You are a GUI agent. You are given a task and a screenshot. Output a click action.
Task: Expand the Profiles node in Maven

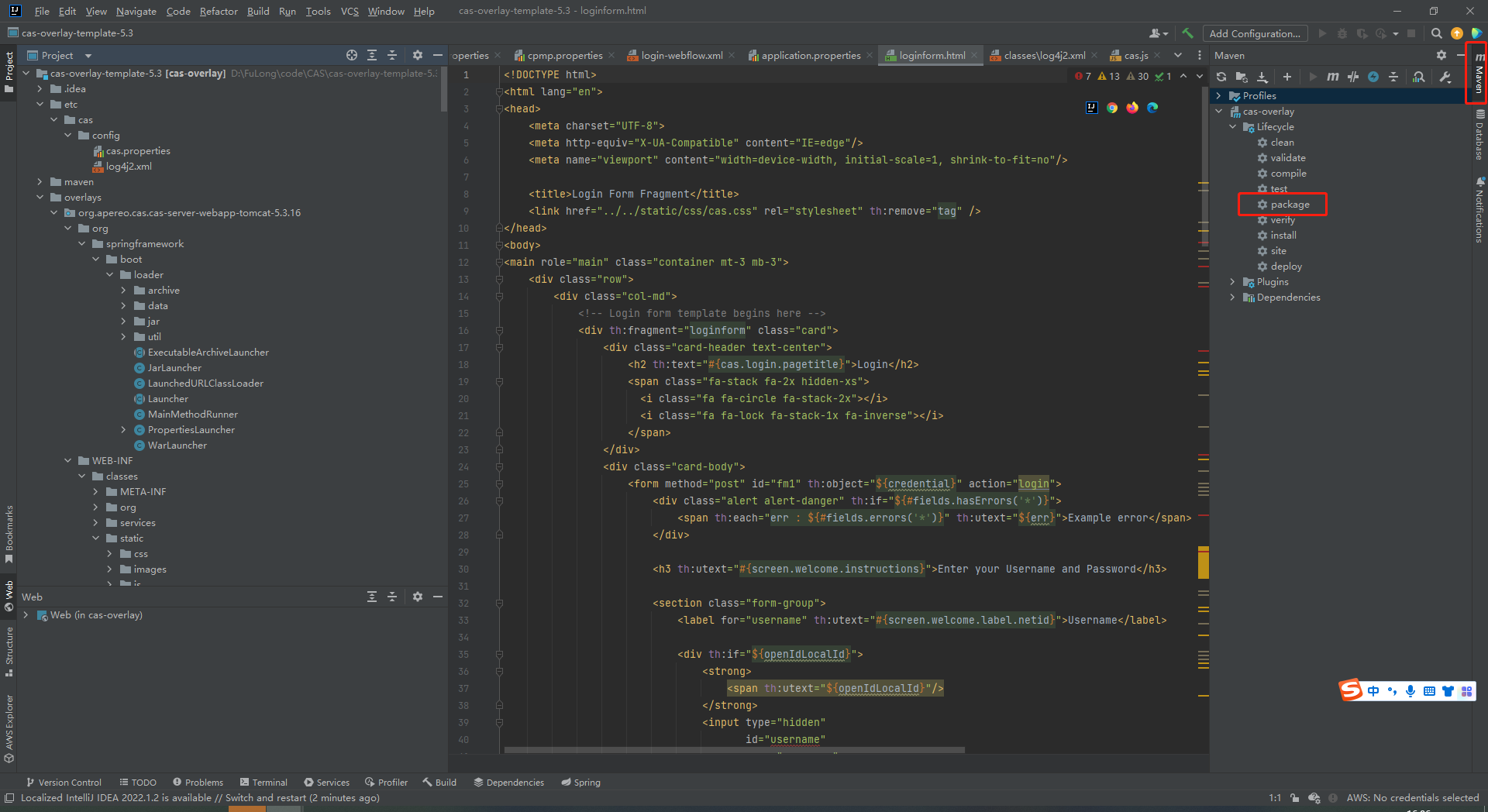click(x=1219, y=96)
